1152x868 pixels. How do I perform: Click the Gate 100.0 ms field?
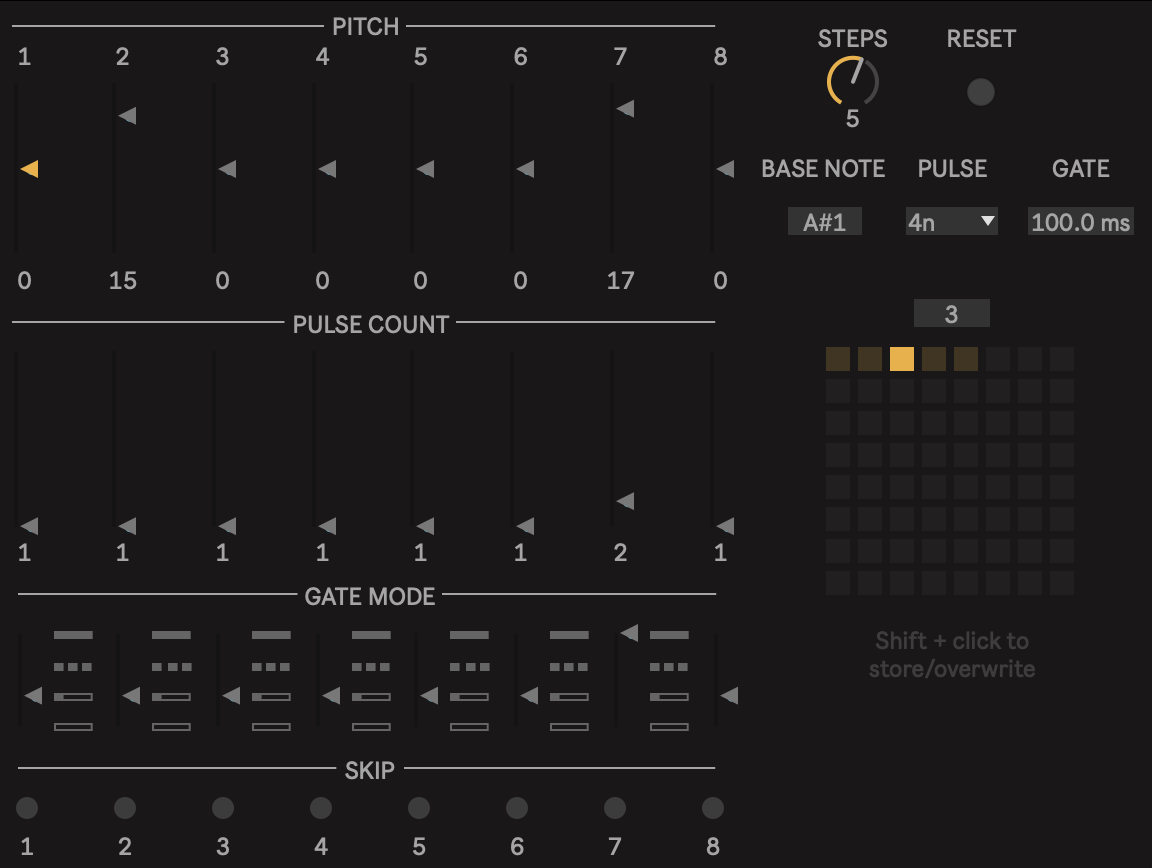(1080, 222)
